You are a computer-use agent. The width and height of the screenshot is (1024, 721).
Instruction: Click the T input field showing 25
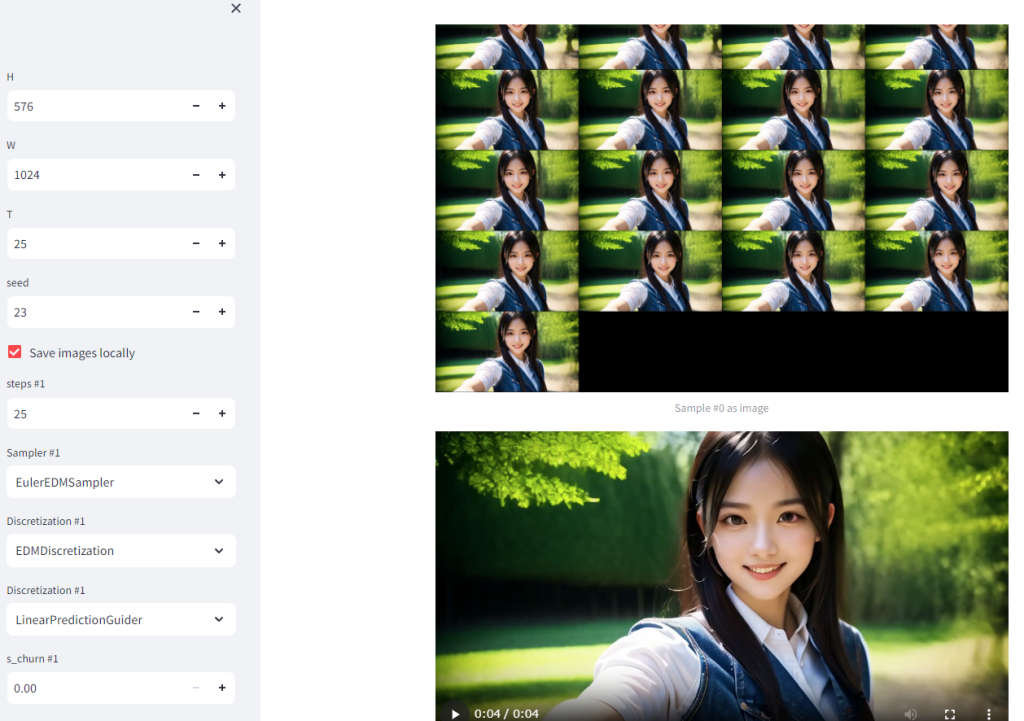(x=95, y=244)
